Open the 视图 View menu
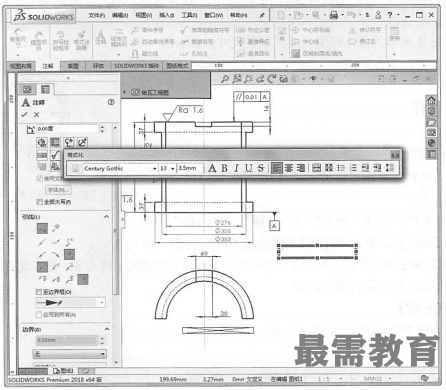The height and width of the screenshot is (390, 446). [x=144, y=15]
